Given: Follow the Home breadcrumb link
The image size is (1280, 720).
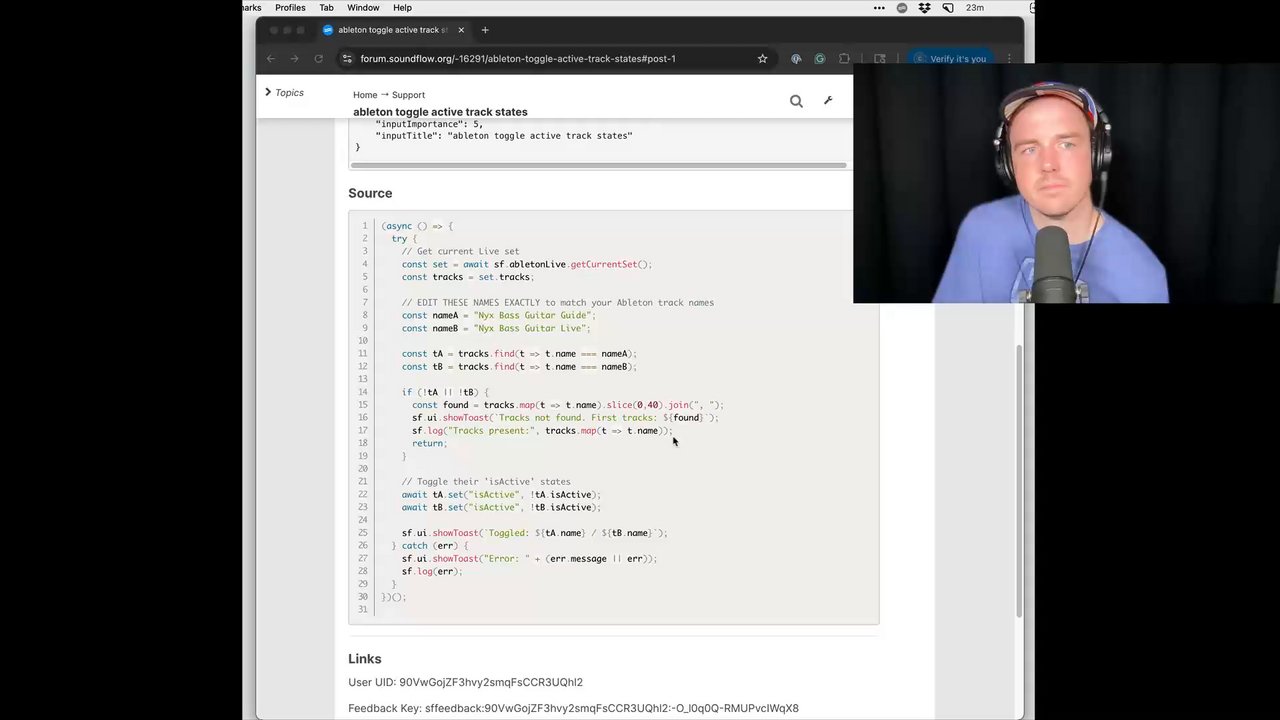Looking at the screenshot, I should [365, 95].
